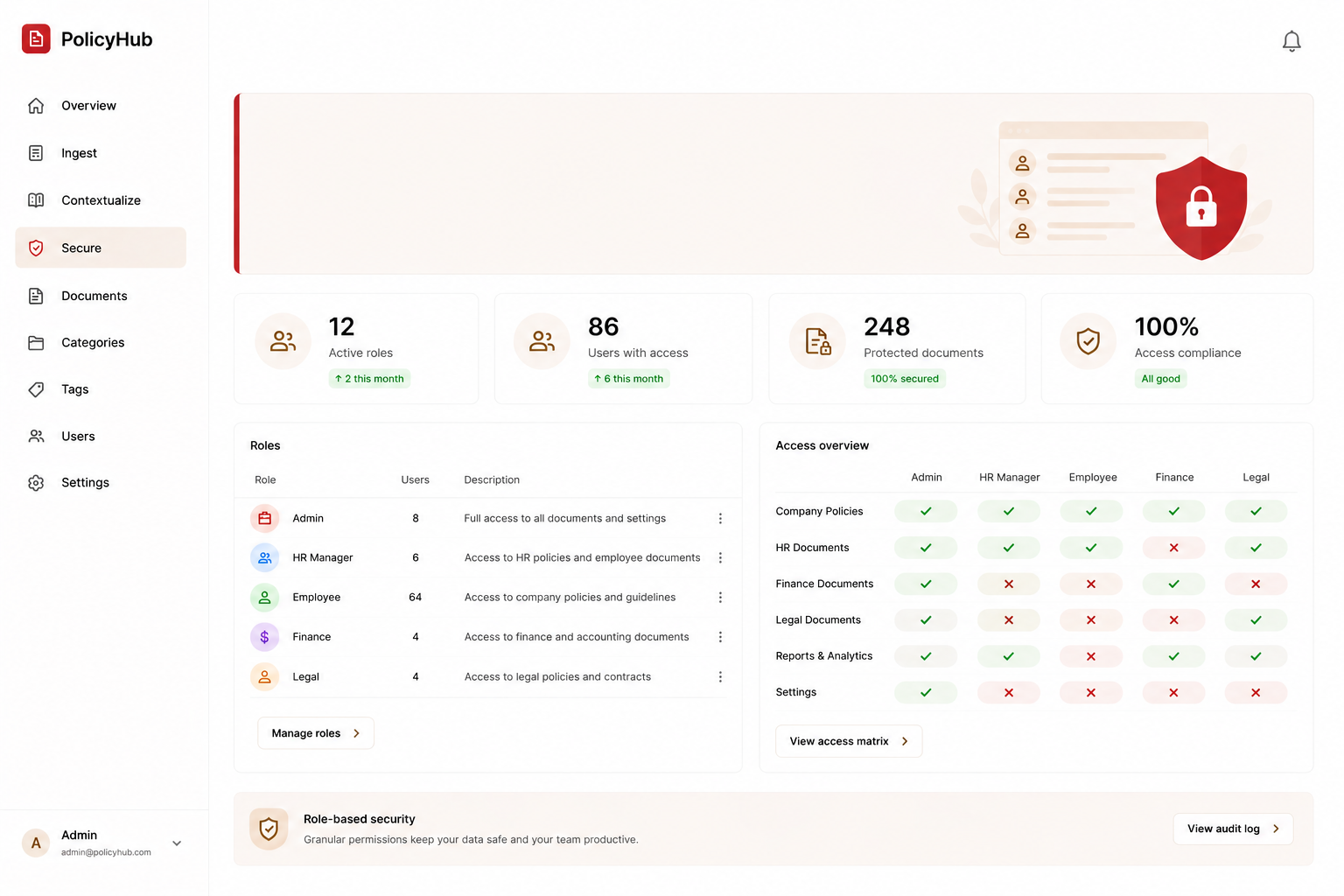
Task: Click the Access compliance shield icon
Action: click(1088, 341)
